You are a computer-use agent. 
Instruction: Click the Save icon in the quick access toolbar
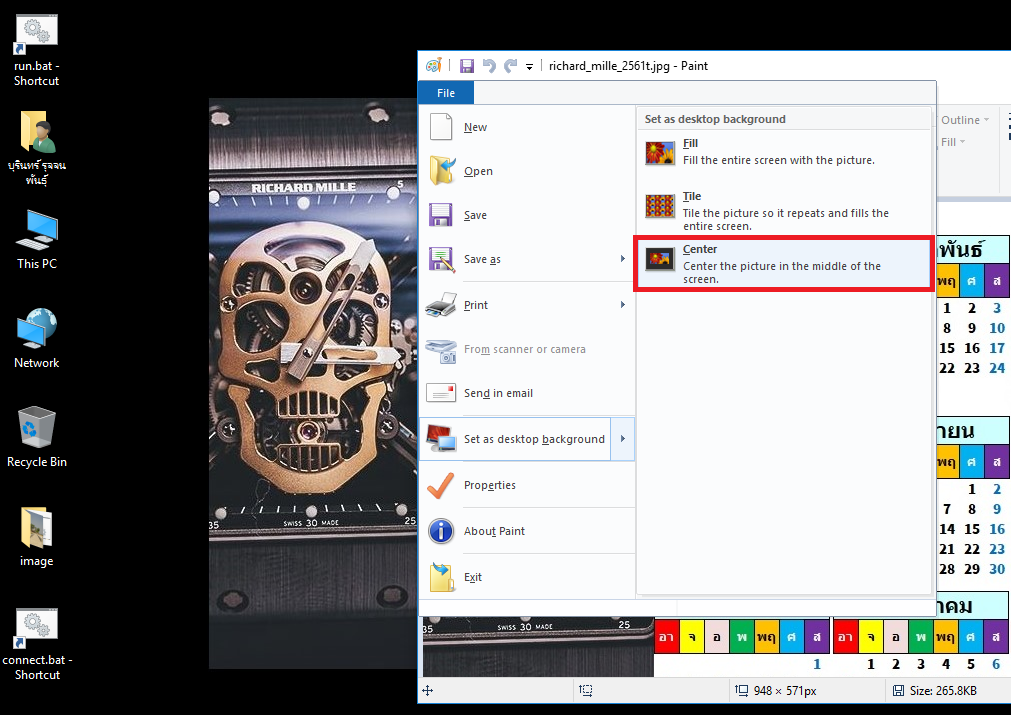pyautogui.click(x=466, y=66)
